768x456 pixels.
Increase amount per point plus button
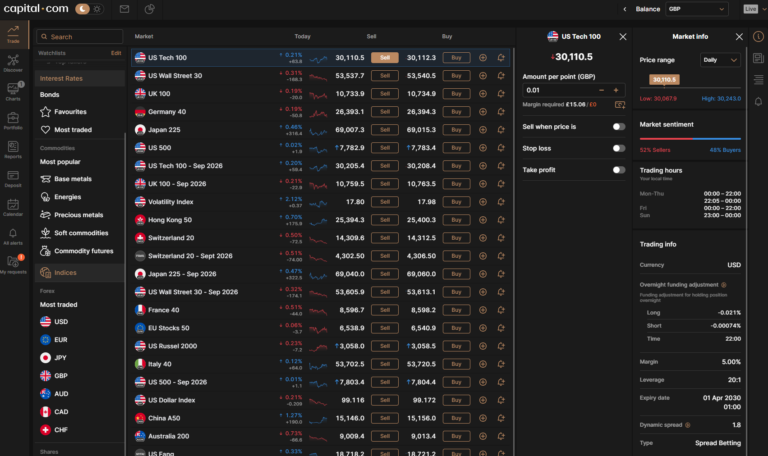pos(616,90)
